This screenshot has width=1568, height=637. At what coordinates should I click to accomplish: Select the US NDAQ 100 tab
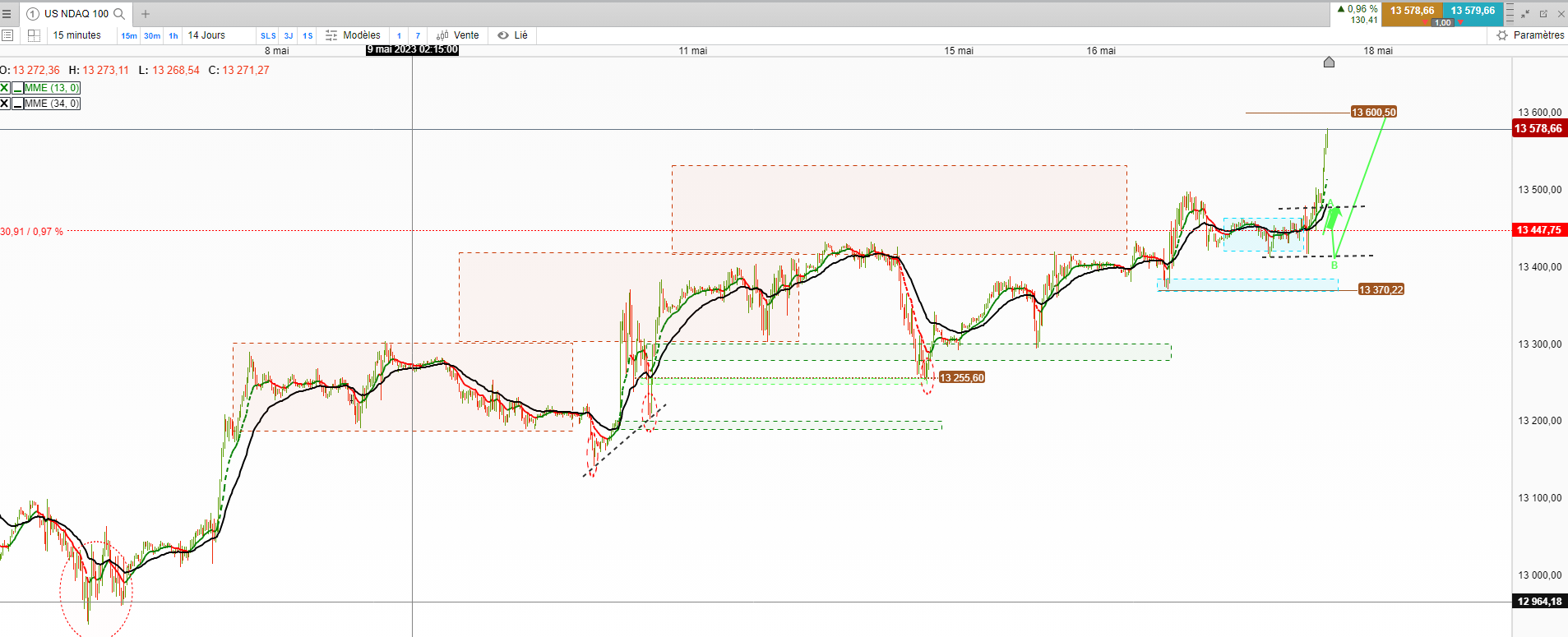(76, 14)
